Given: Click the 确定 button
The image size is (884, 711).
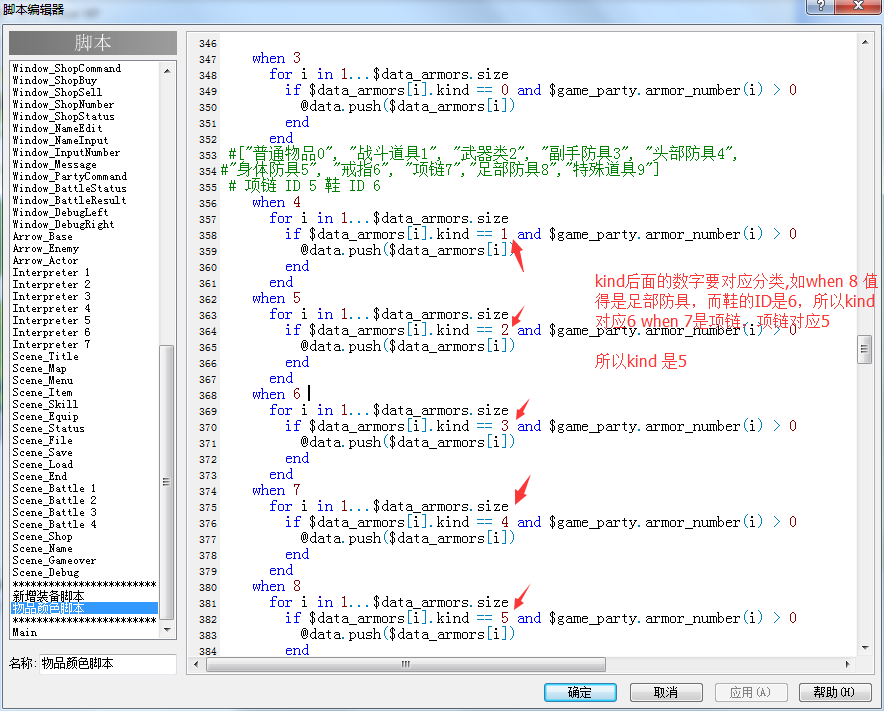Looking at the screenshot, I should [x=580, y=692].
